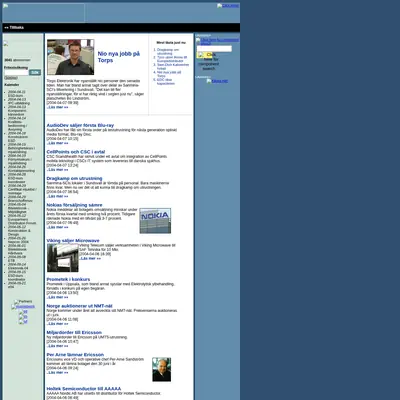Click the Per Arne portrait thumbnail
The image size is (400, 400).
click(x=162, y=370)
